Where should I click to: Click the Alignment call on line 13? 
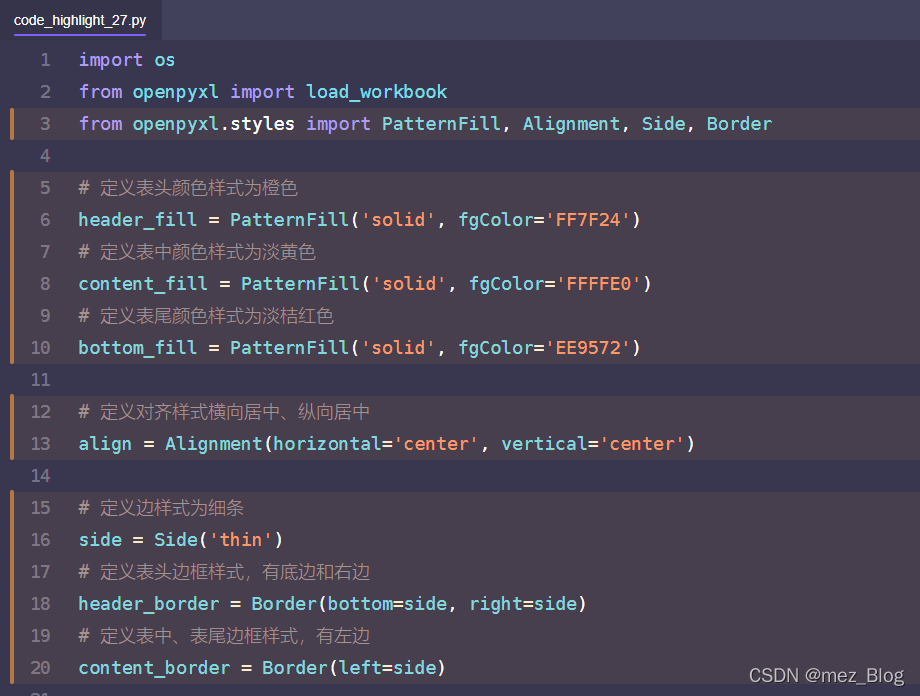pos(213,444)
